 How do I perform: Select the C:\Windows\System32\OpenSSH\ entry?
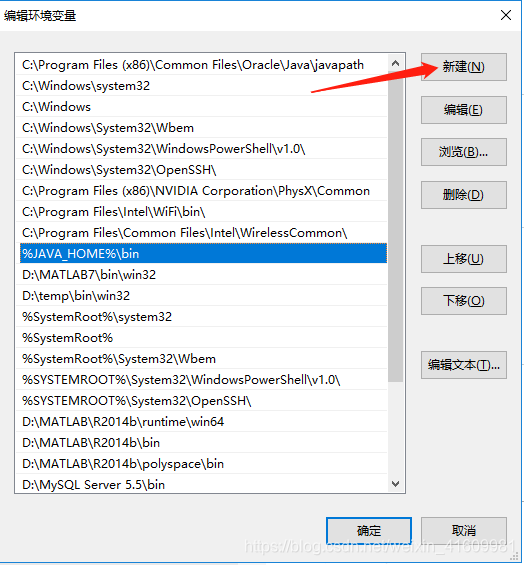click(201, 170)
